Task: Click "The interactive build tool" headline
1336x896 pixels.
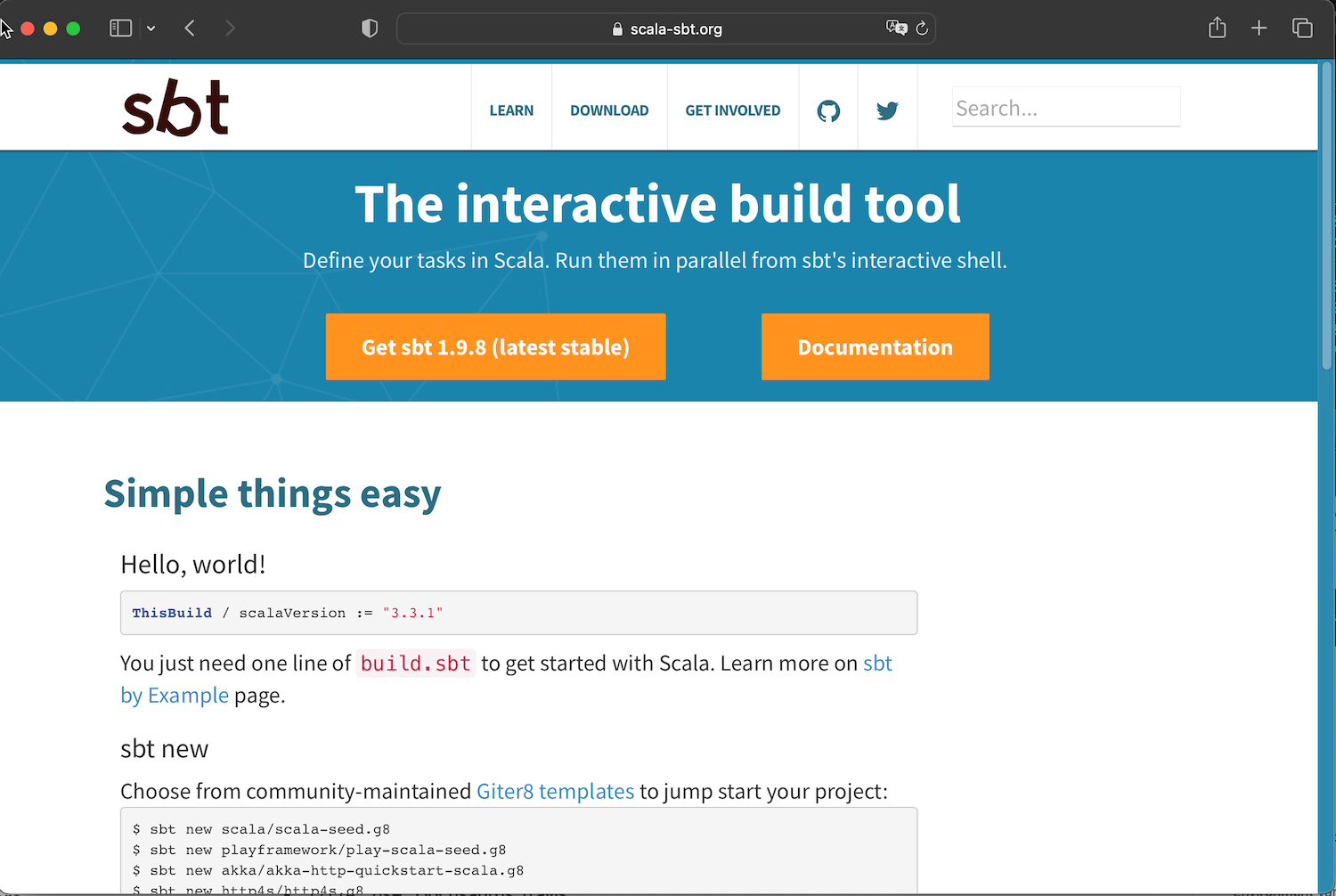Action: point(657,204)
